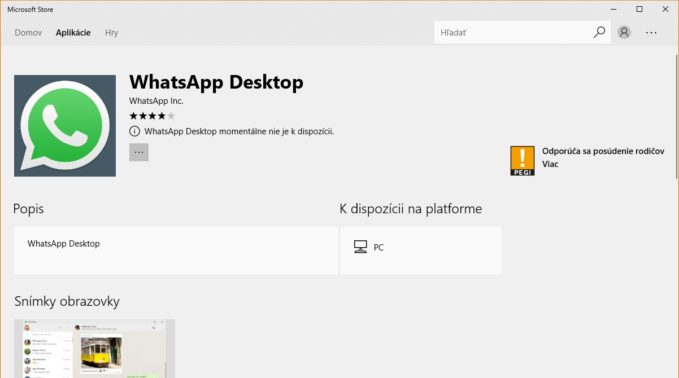The image size is (679, 378).
Task: Click the Odporúča sa posúdenie rodičov text
Action: (x=603, y=151)
